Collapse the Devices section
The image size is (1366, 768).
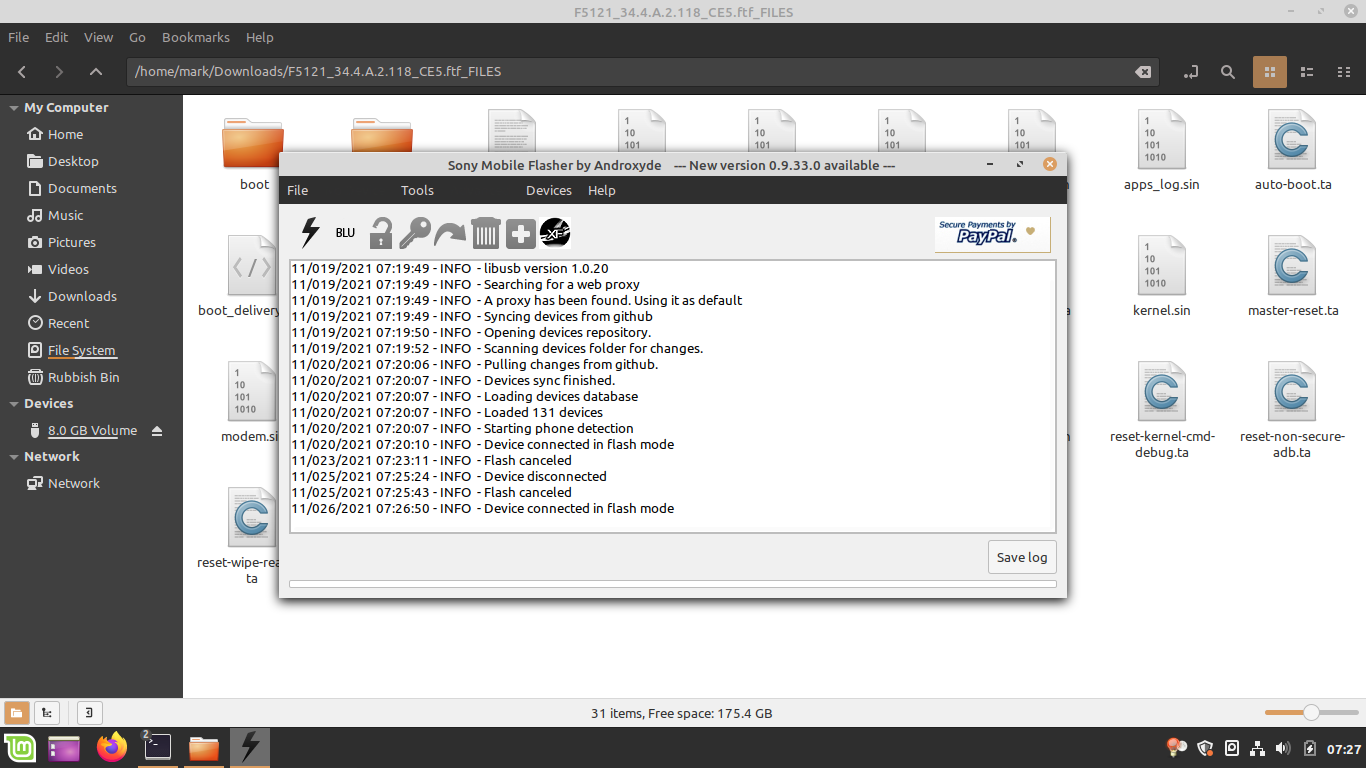click(x=14, y=404)
